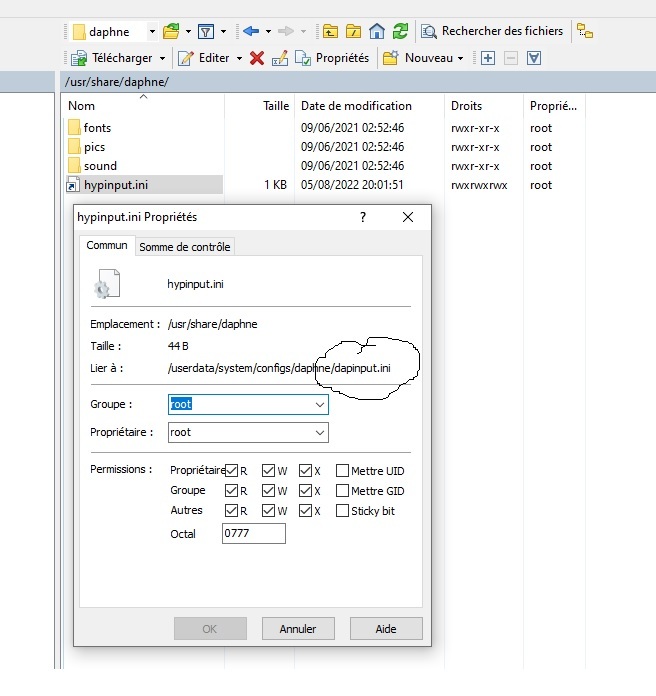Sort by the Droits column header
Image resolution: width=656 pixels, height=696 pixels.
(484, 106)
